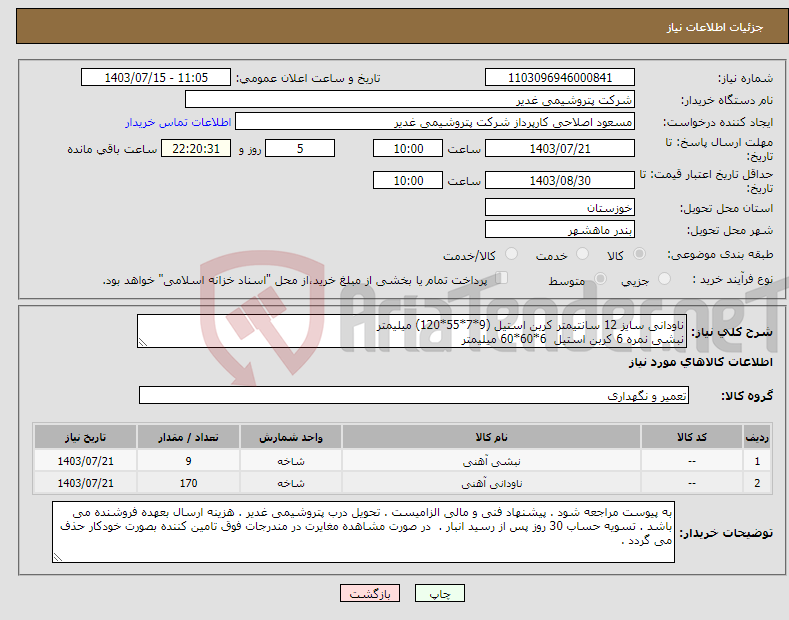
Task: Click the نبشی آهنی item name cell
Action: click(x=491, y=461)
